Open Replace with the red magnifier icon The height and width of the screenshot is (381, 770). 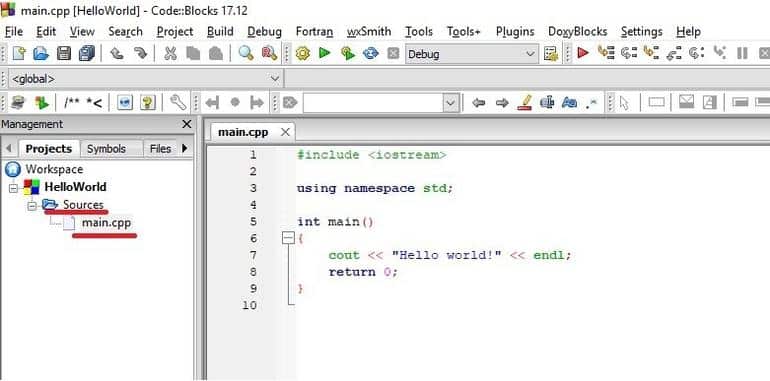point(269,53)
